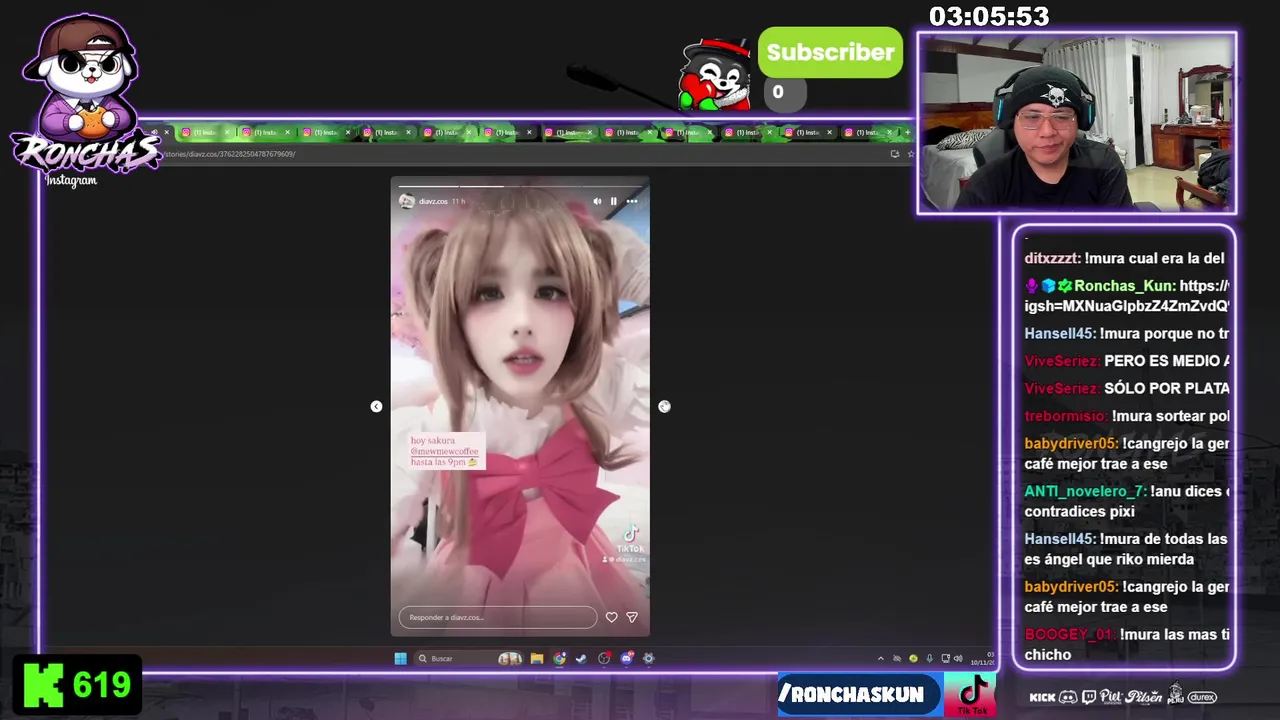Like the story with the heart icon
Screen dimensions: 1280x720
pyautogui.click(x=611, y=617)
